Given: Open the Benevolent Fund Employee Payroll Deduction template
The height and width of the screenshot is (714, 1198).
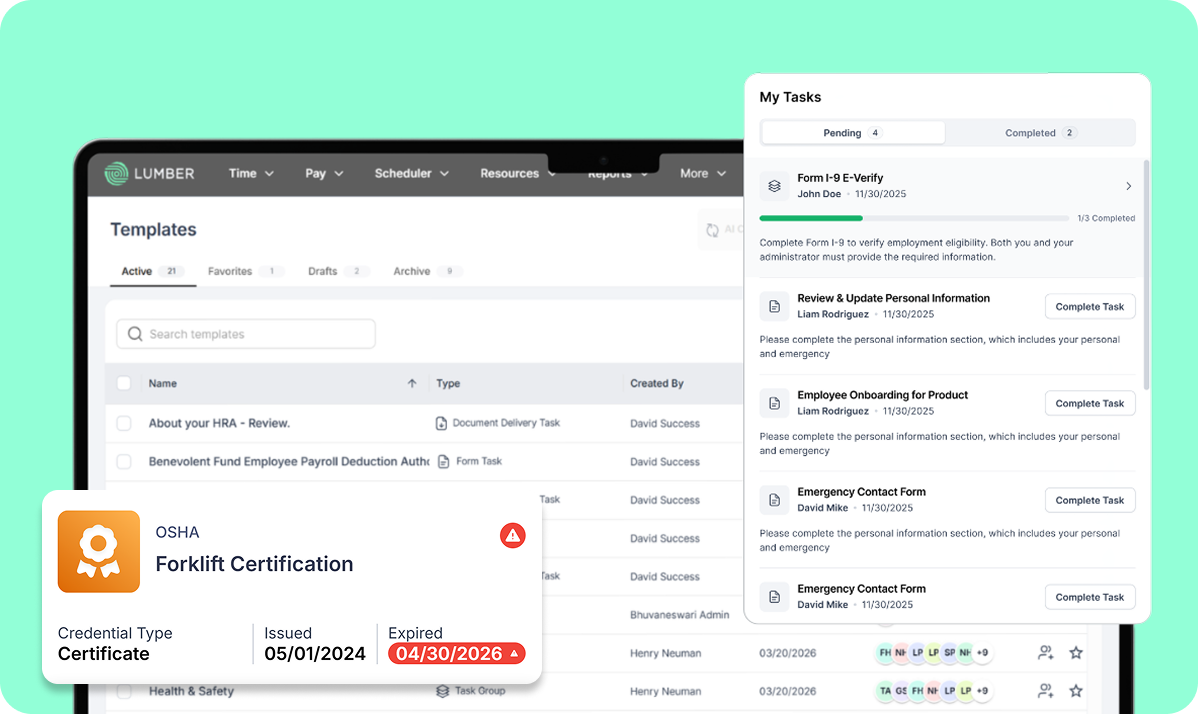Looking at the screenshot, I should pos(289,461).
